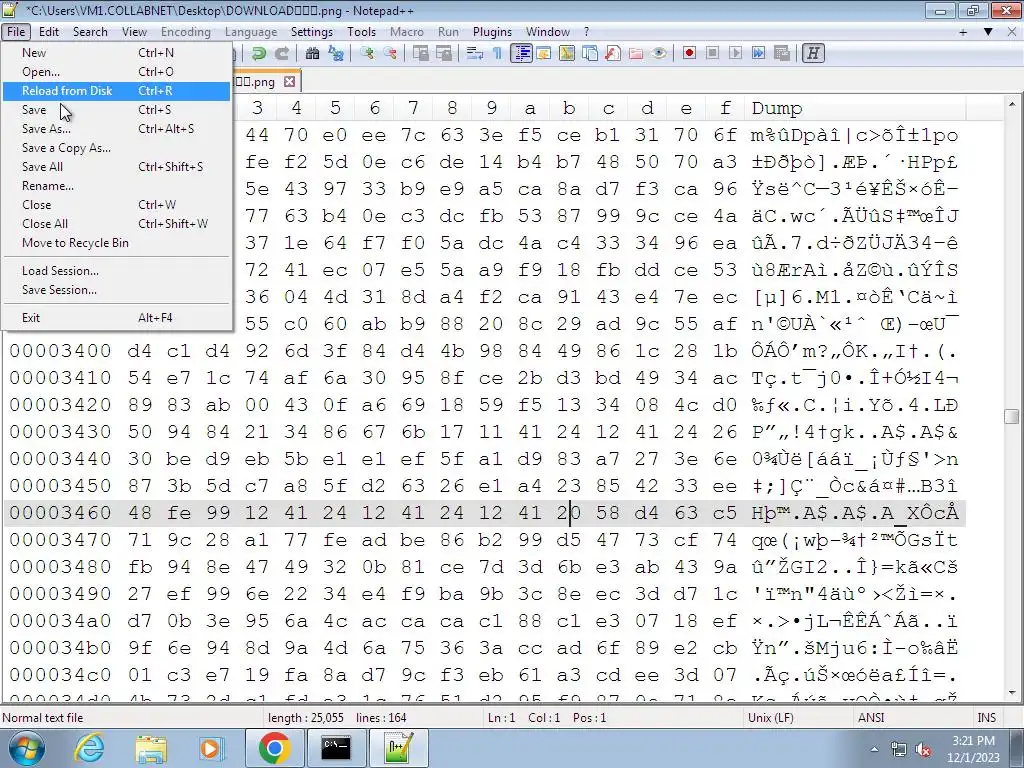Open Google Chrome from taskbar
Image resolution: width=1024 pixels, height=768 pixels.
coord(274,748)
